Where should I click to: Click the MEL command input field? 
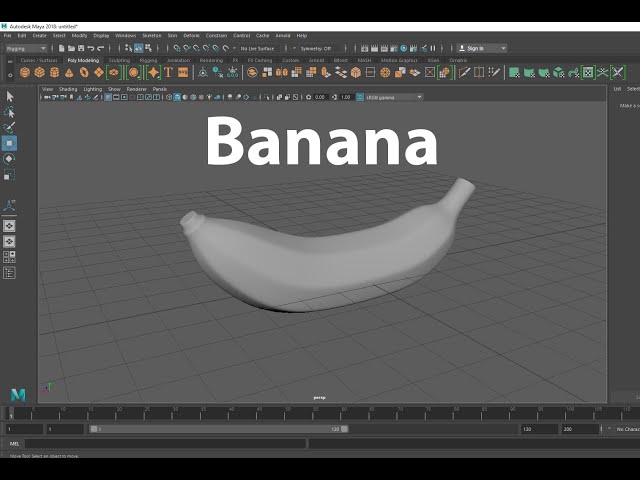[x=165, y=444]
